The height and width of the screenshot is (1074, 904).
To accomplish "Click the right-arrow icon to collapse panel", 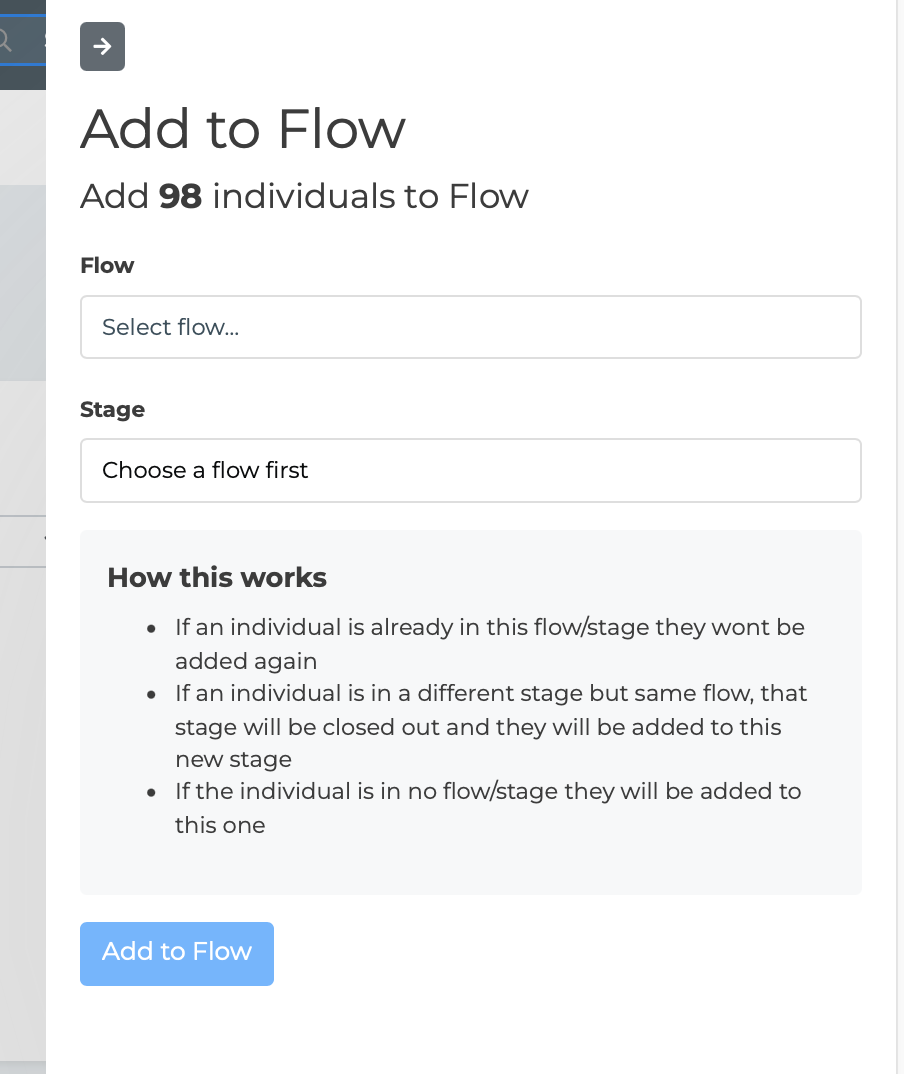I will click(102, 47).
